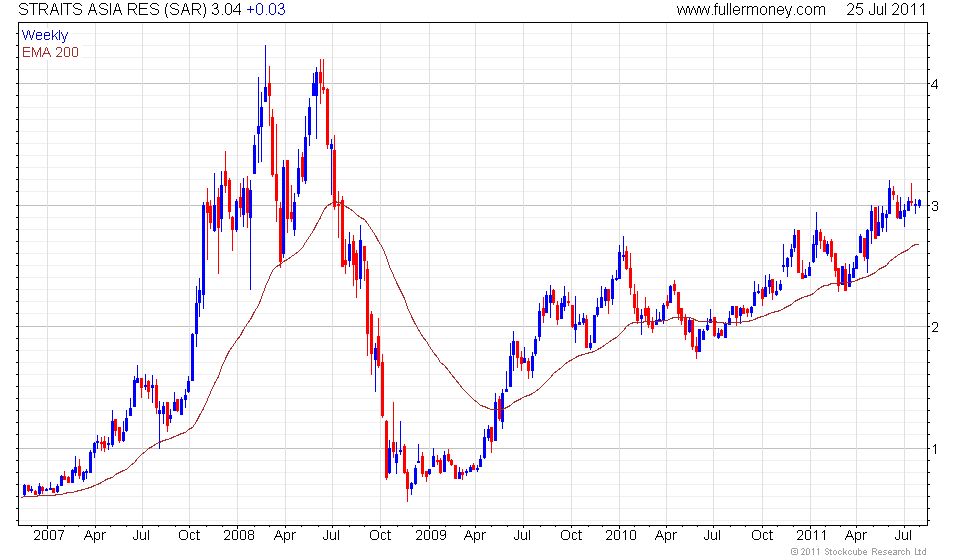Screen dimensions: 980x560
Task: Click the y-axis label '3'
Action: point(934,206)
